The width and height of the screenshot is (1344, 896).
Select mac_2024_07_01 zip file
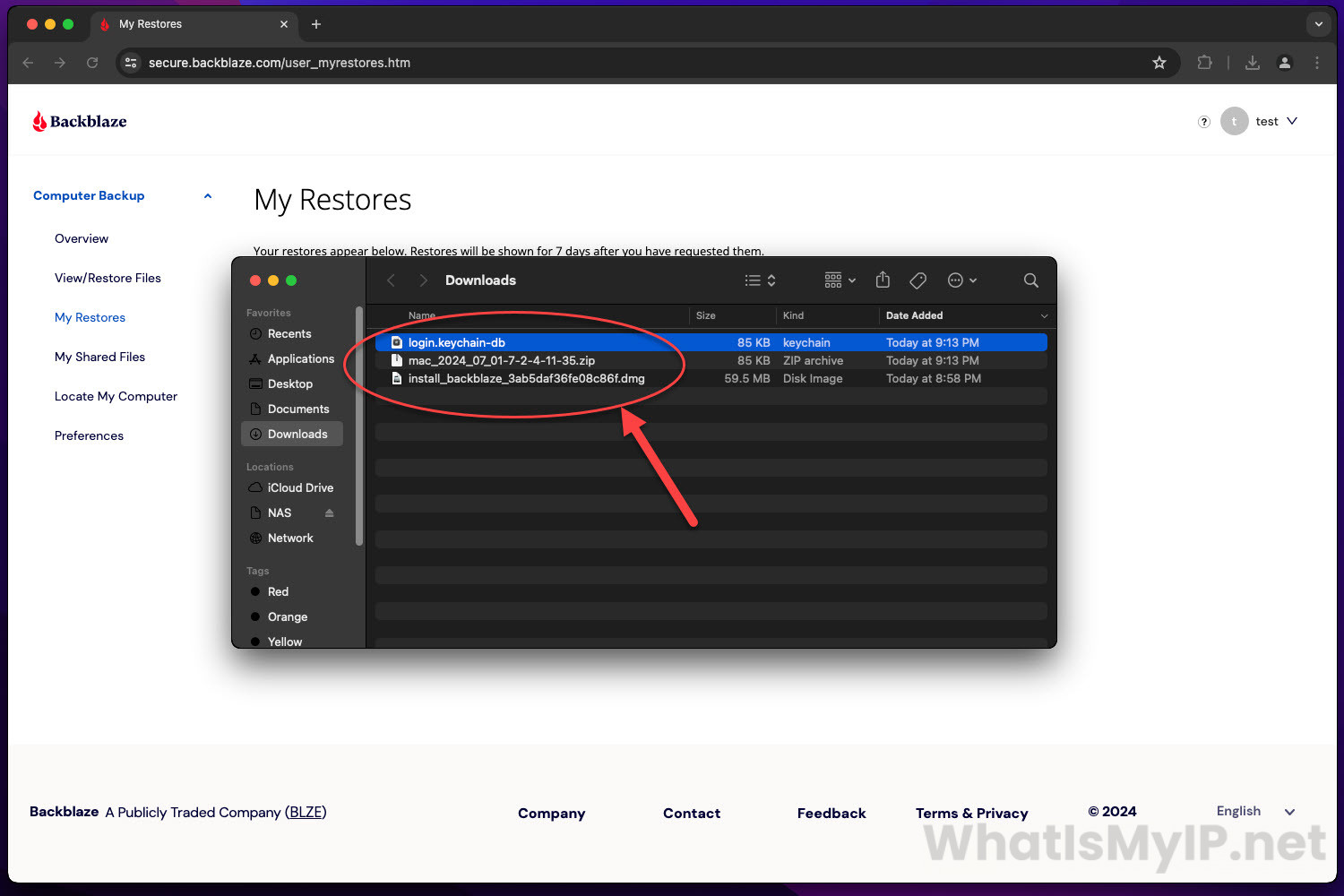[711, 360]
